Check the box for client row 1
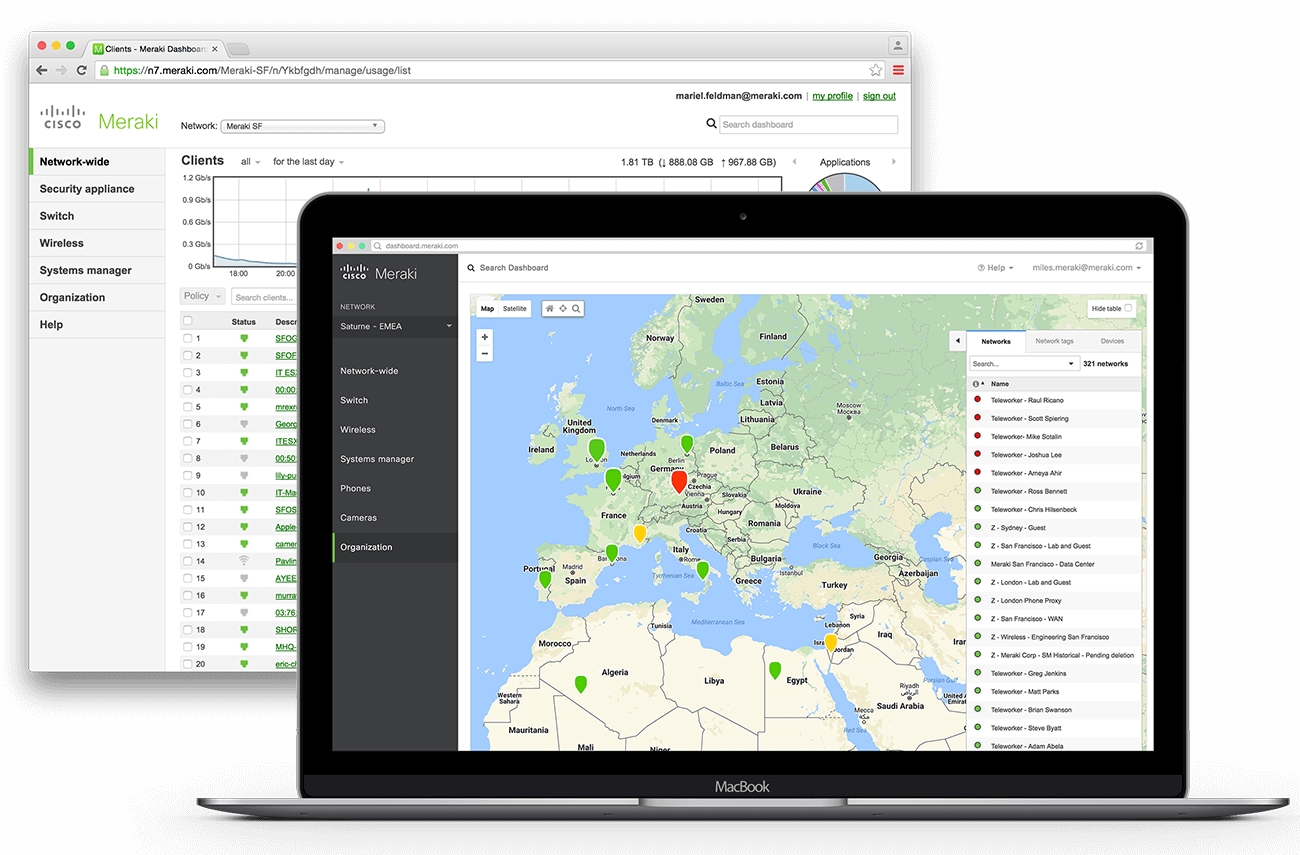Screen dimensions: 1300x855 (x=187, y=338)
